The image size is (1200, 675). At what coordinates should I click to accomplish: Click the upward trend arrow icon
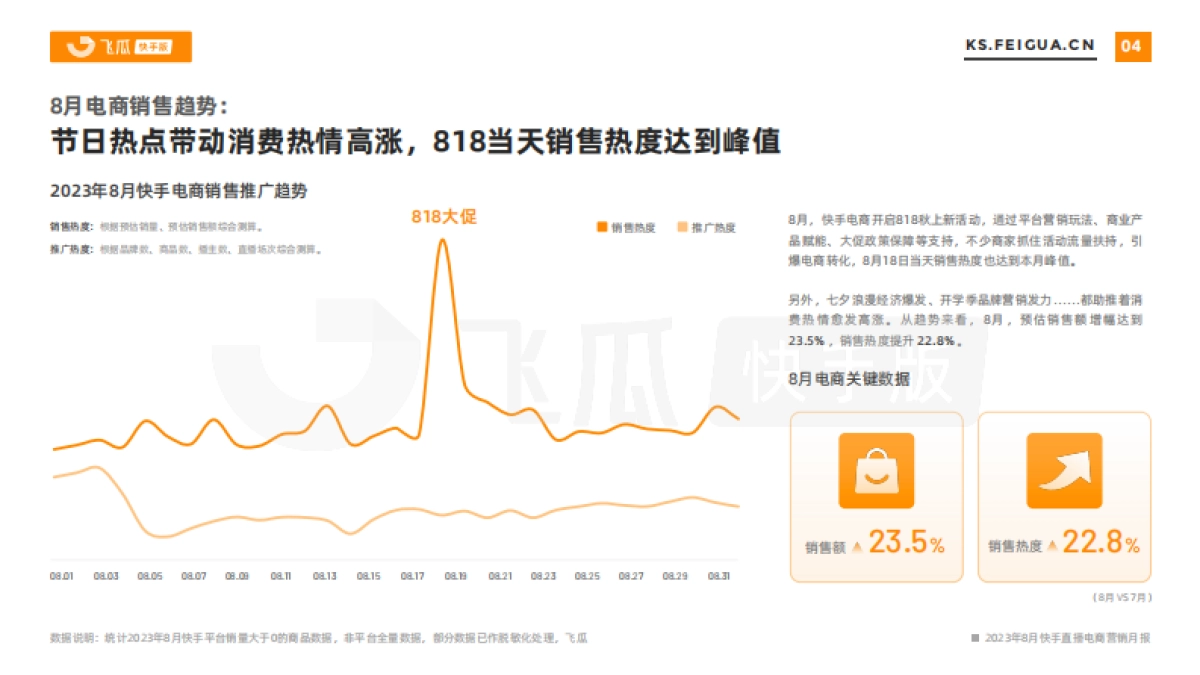click(1064, 470)
